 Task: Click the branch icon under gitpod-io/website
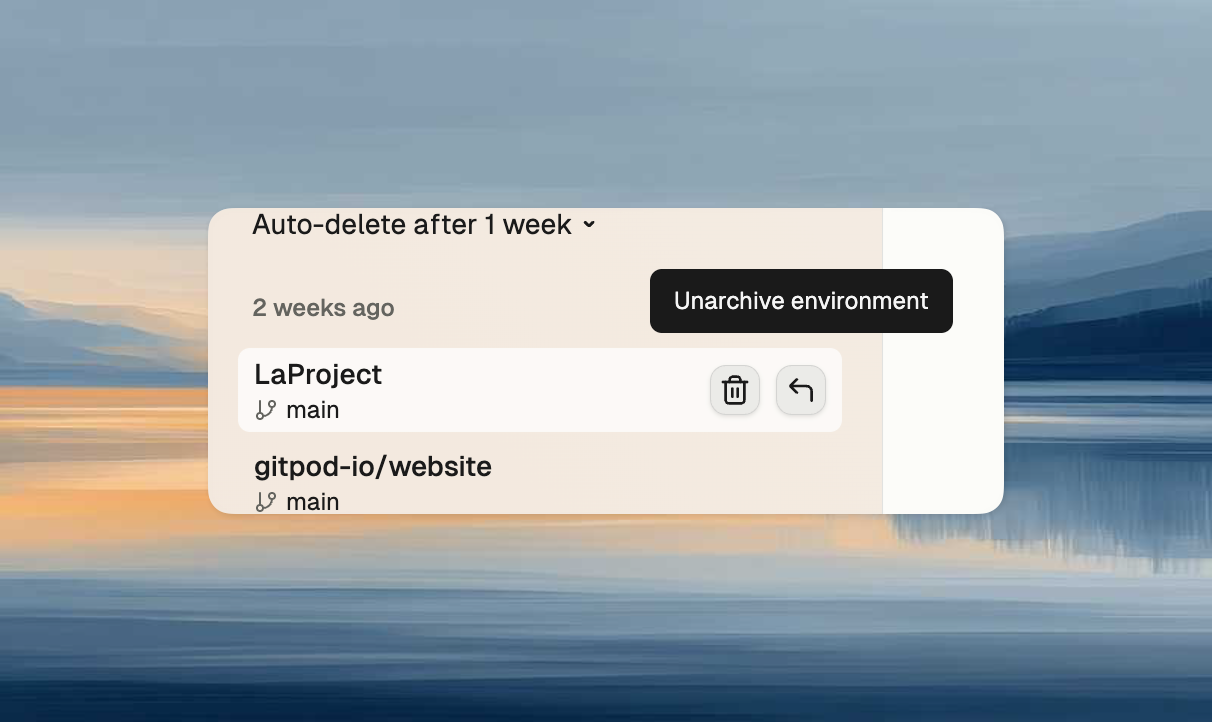point(266,501)
